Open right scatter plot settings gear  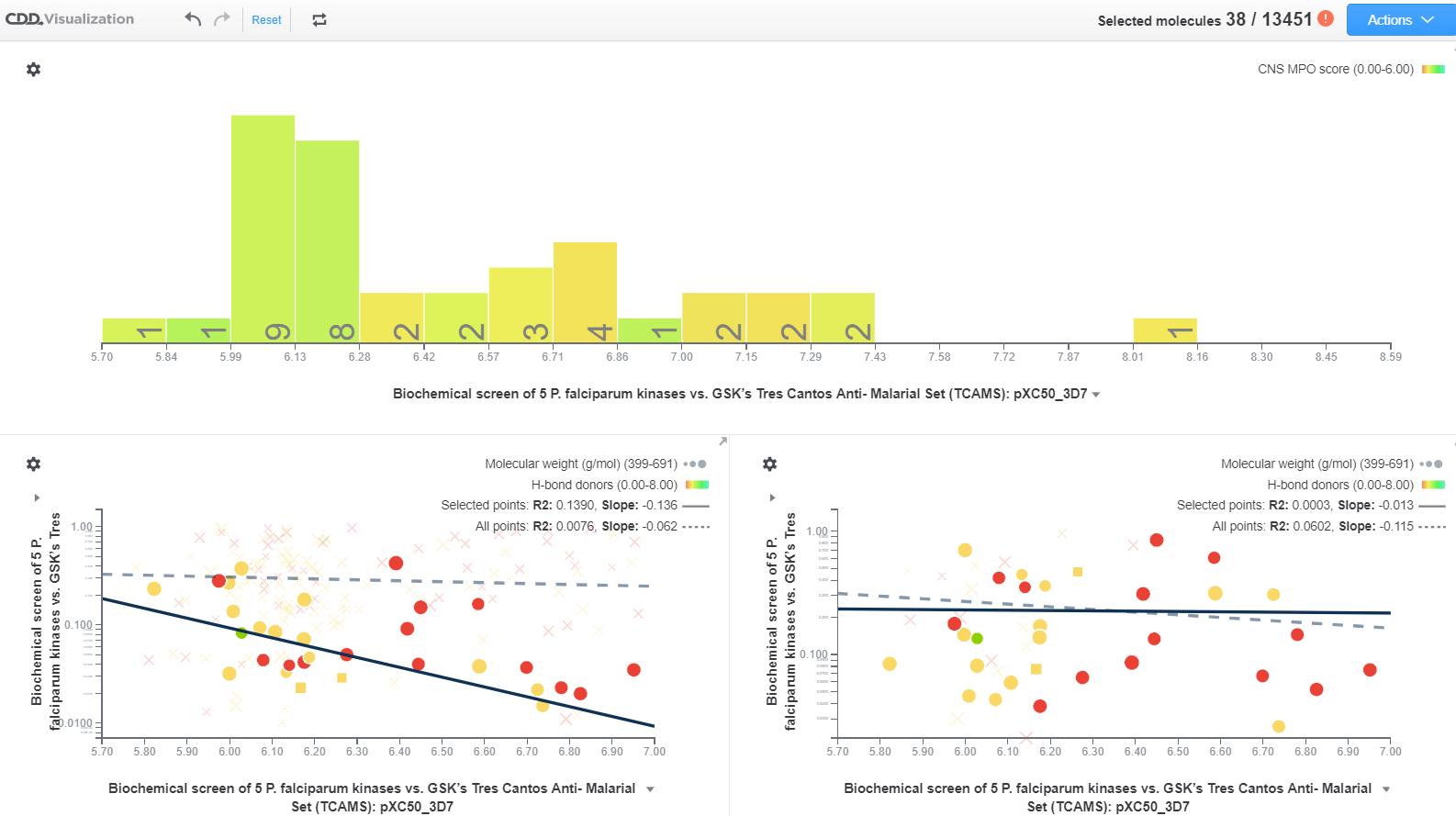point(770,464)
